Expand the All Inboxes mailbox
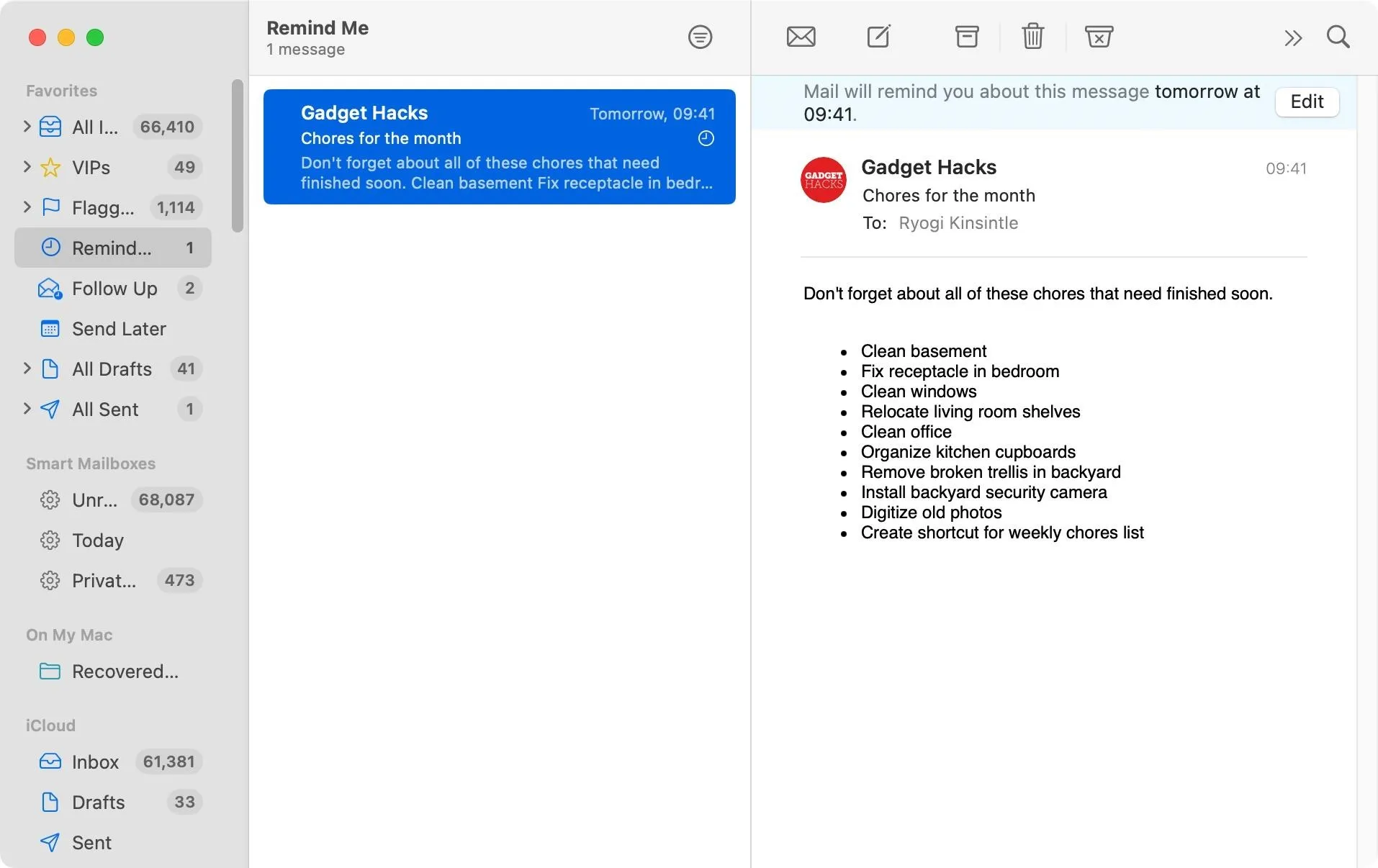This screenshot has height=868, width=1378. click(x=27, y=127)
